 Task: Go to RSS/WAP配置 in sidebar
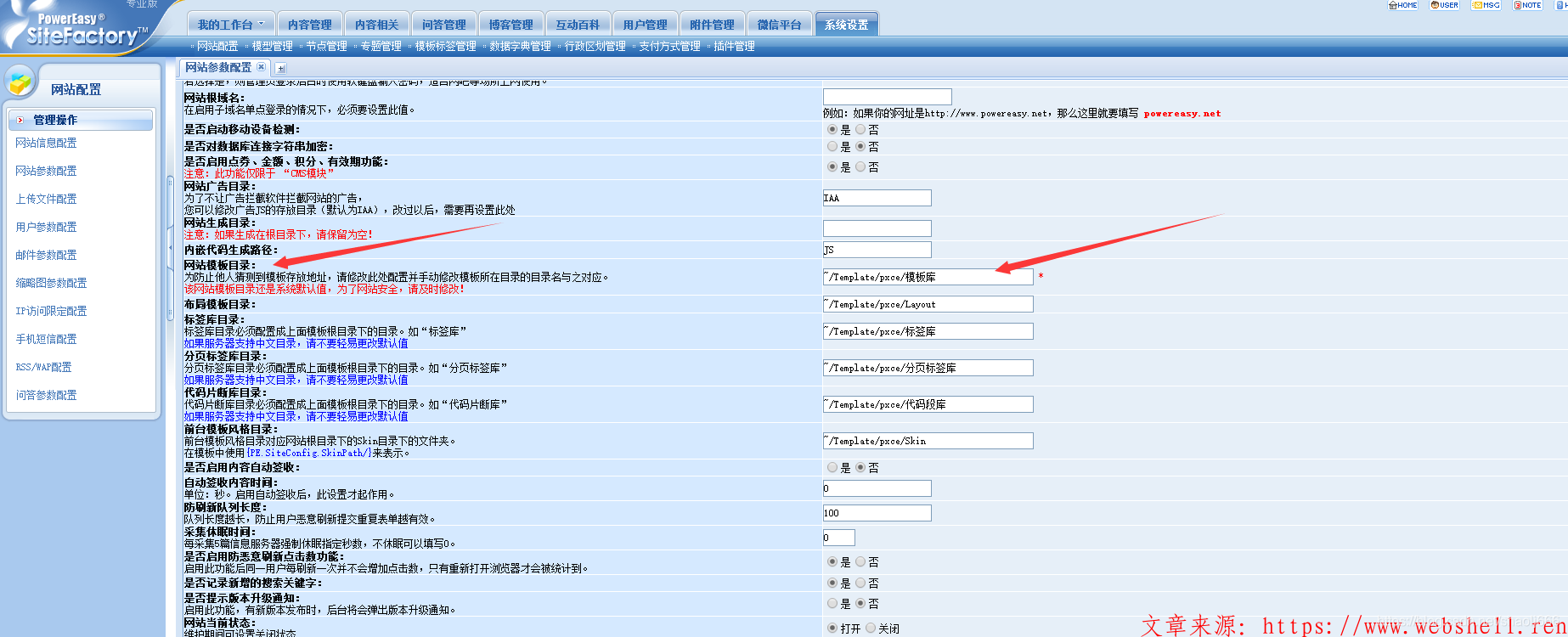pyautogui.click(x=43, y=367)
